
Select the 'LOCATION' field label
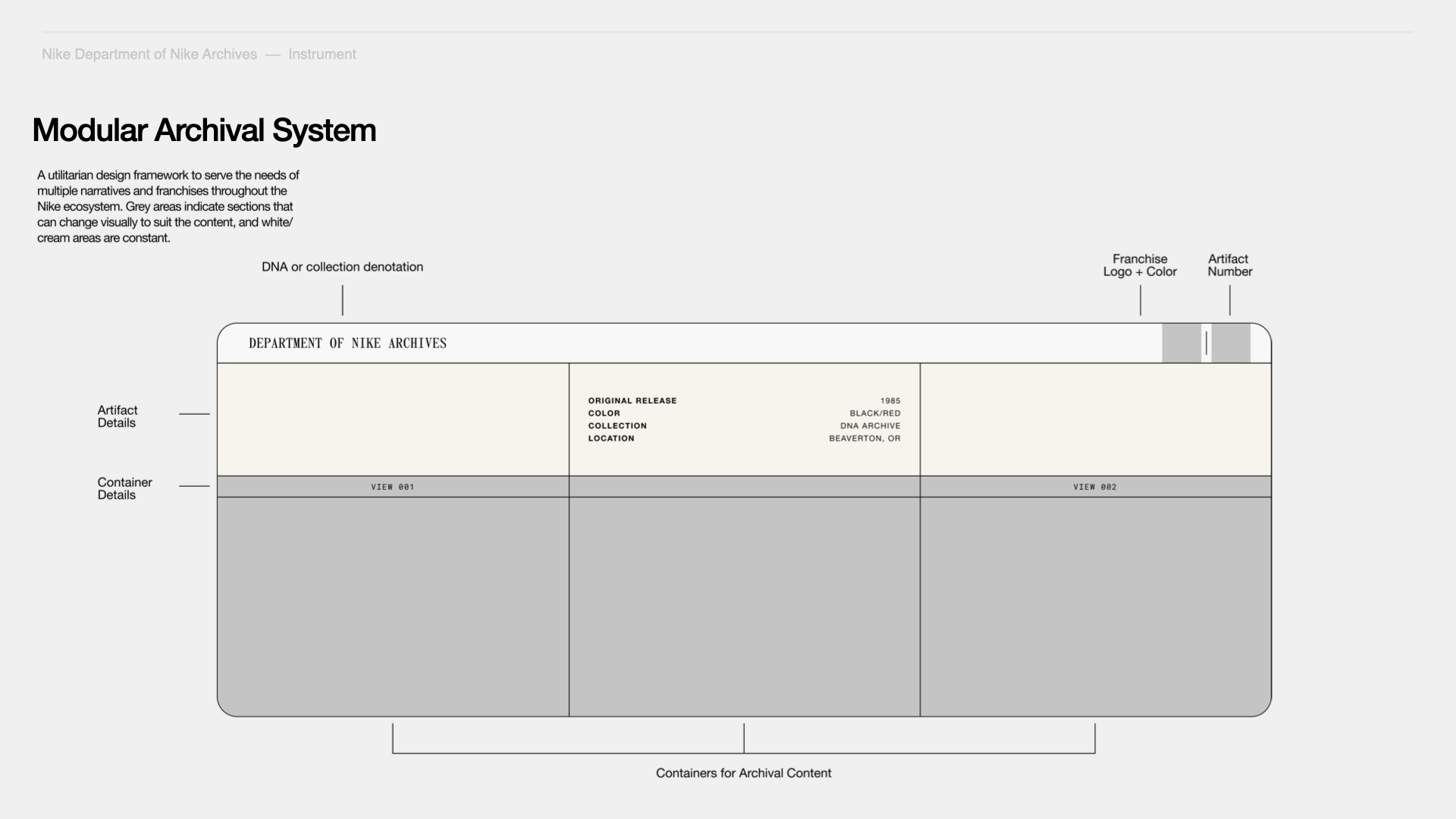[x=611, y=438]
